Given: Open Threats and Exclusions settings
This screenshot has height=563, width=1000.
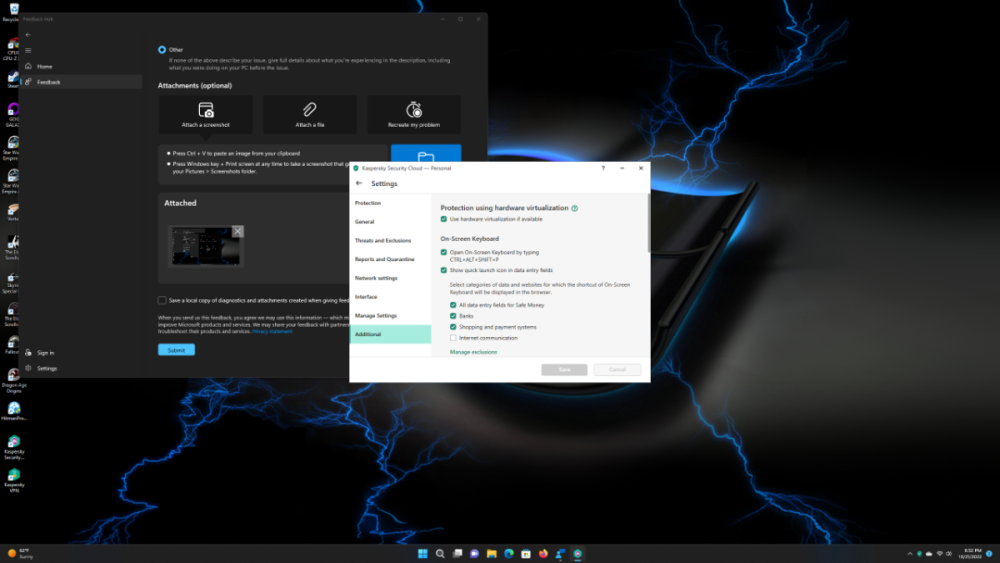Looking at the screenshot, I should pos(390,240).
